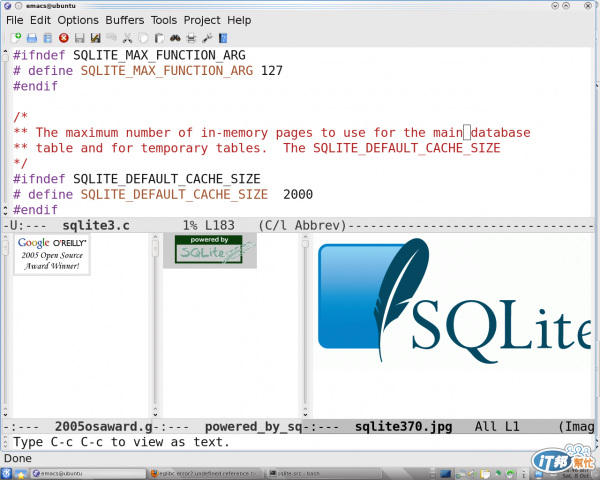This screenshot has height=480, width=600.
Task: Open the Edit menu
Action: [x=40, y=20]
